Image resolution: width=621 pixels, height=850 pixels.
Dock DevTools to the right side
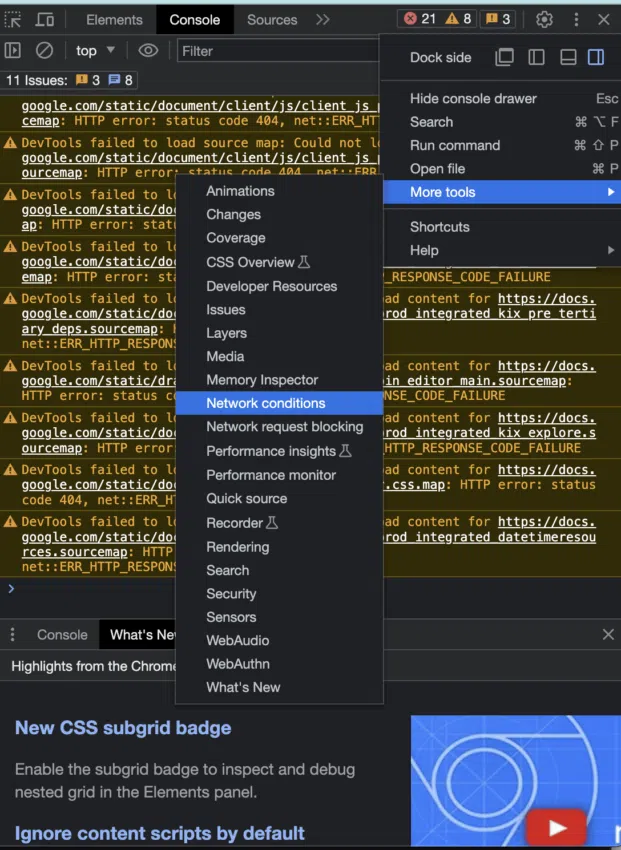(x=596, y=57)
